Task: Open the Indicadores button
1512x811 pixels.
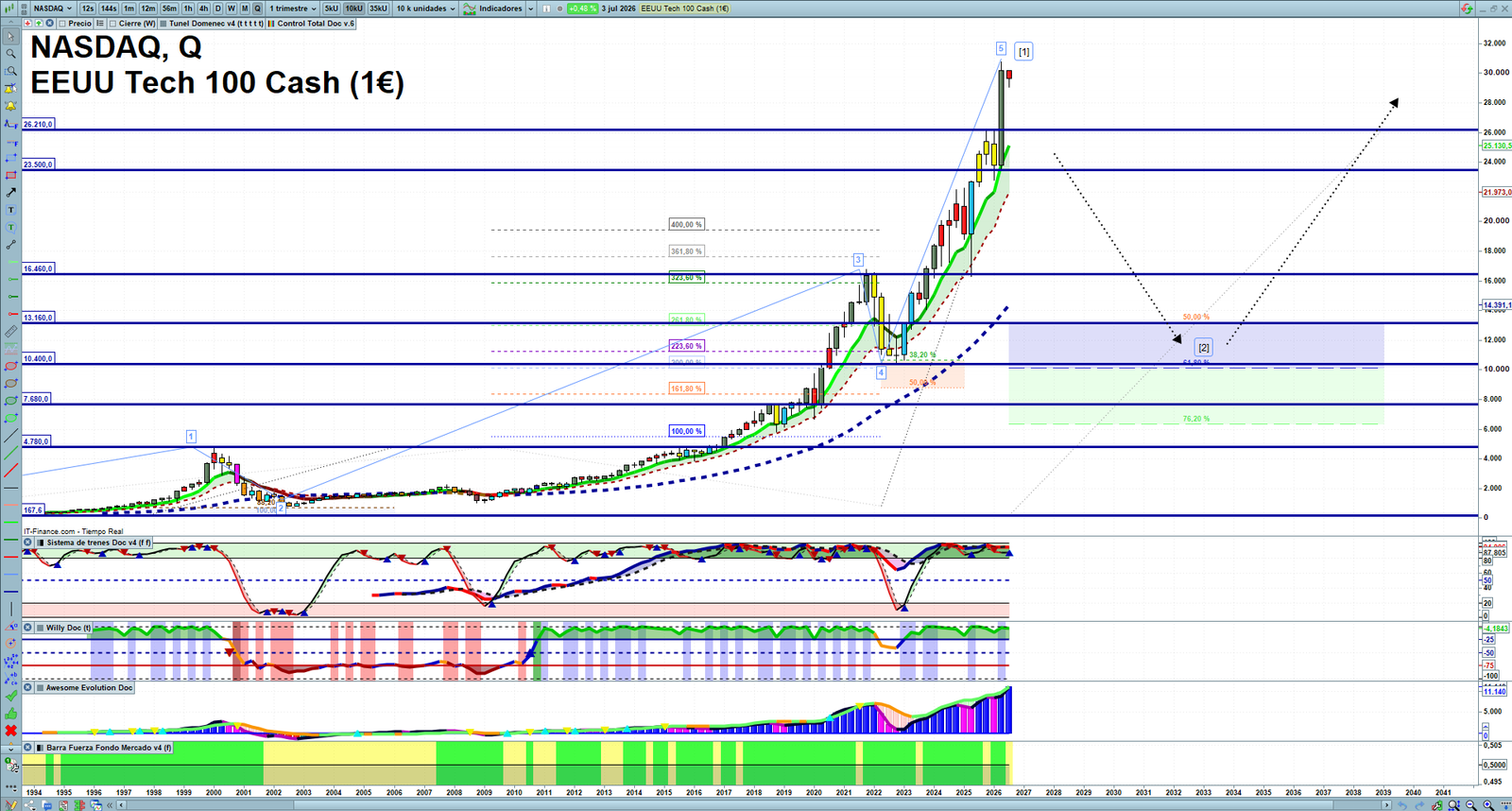Action: click(498, 9)
